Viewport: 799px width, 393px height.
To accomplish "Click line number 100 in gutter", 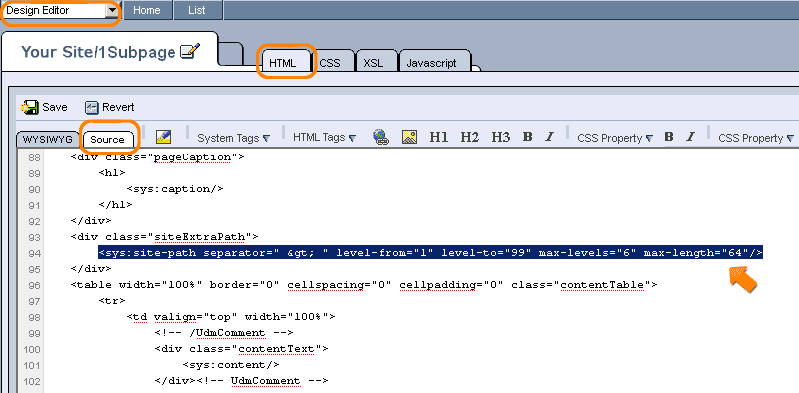I will tap(32, 349).
